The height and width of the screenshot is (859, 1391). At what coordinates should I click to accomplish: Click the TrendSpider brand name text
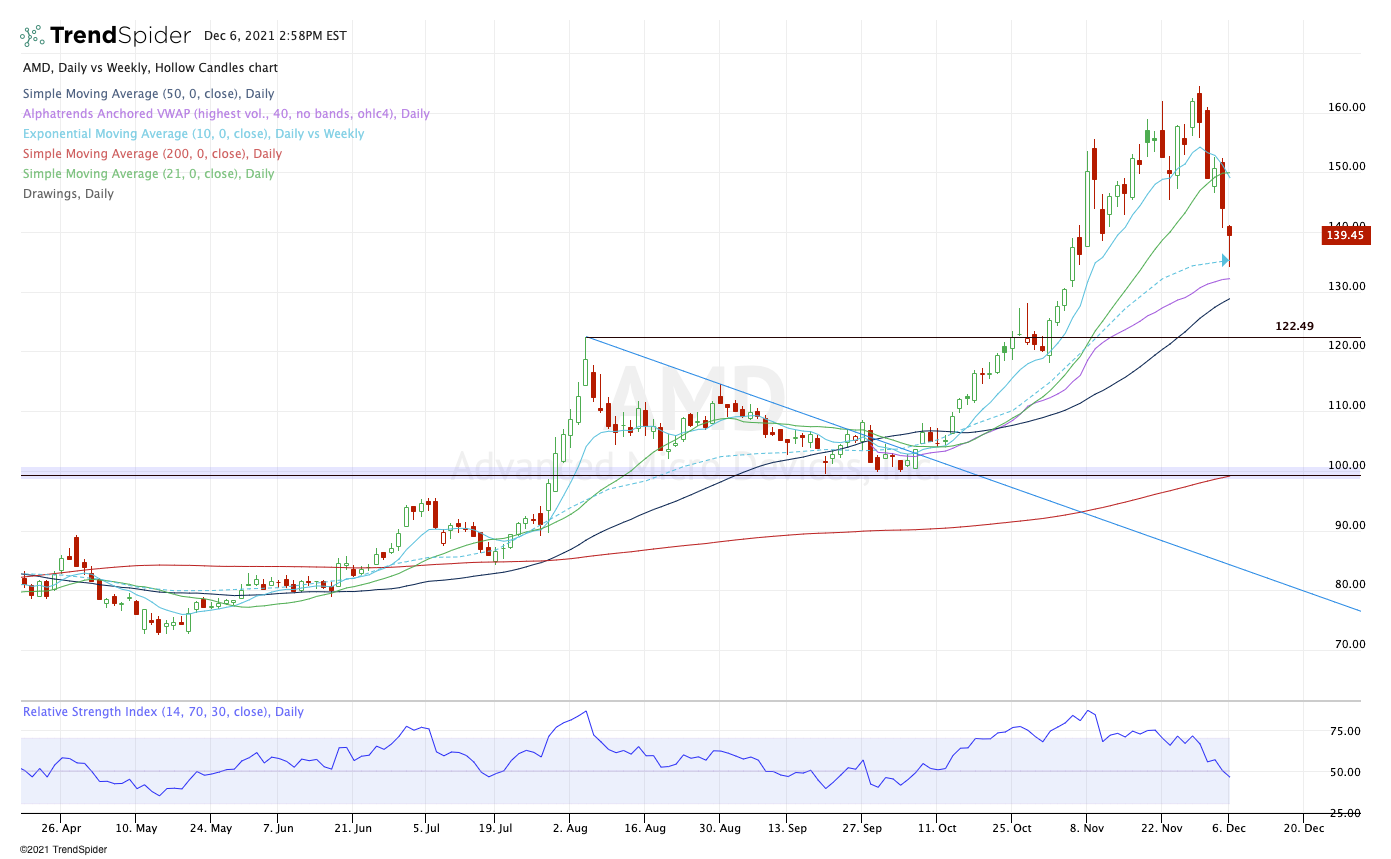[x=120, y=36]
